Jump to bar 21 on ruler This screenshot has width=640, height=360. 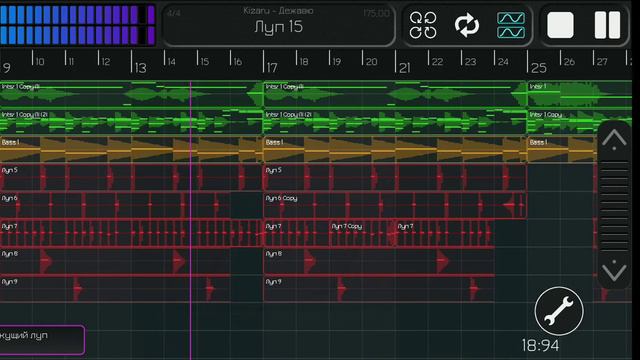tap(404, 67)
